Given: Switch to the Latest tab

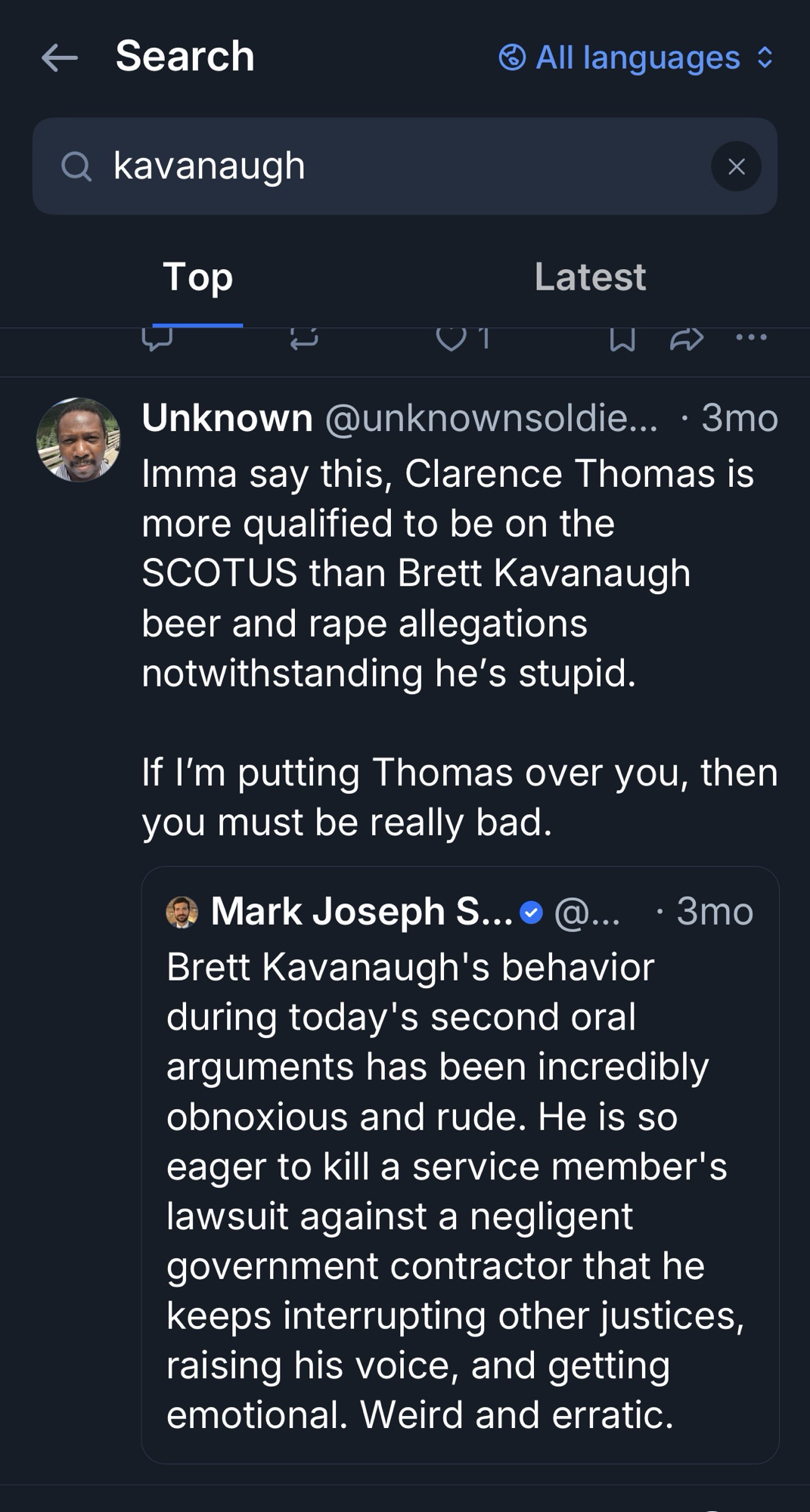Looking at the screenshot, I should coord(590,277).
